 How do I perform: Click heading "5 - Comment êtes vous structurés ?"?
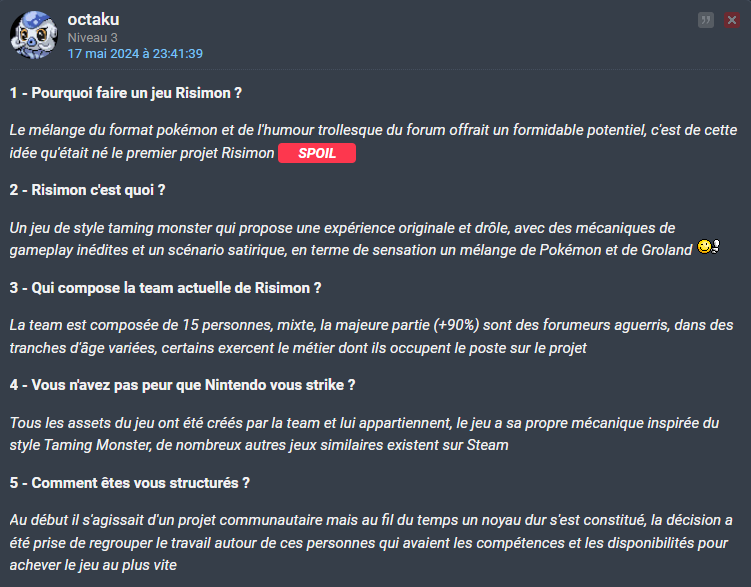[x=130, y=482]
